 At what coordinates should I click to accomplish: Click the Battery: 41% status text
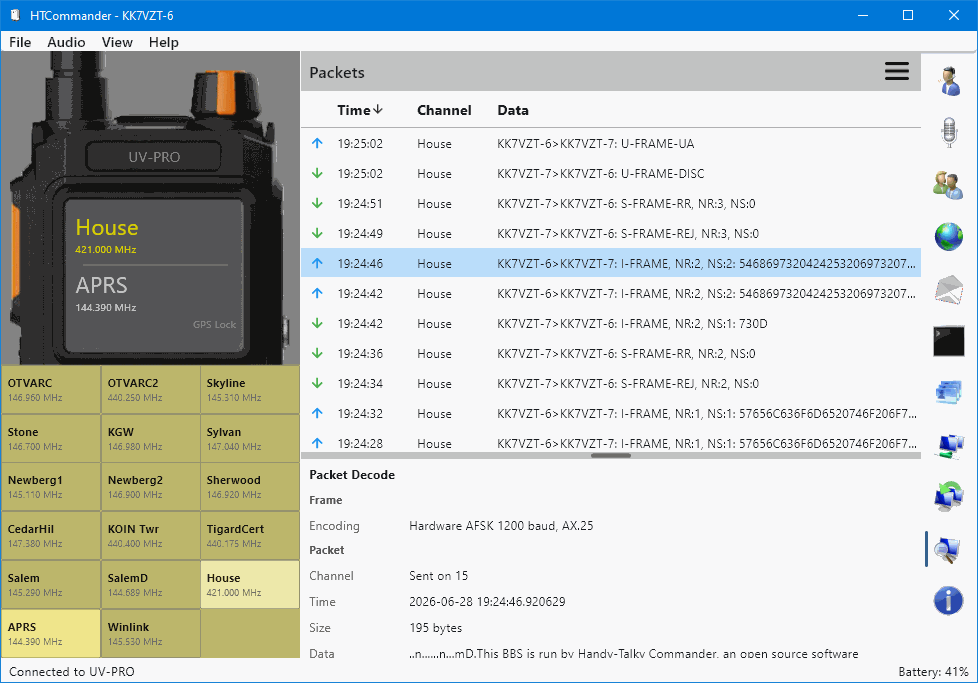coord(933,672)
